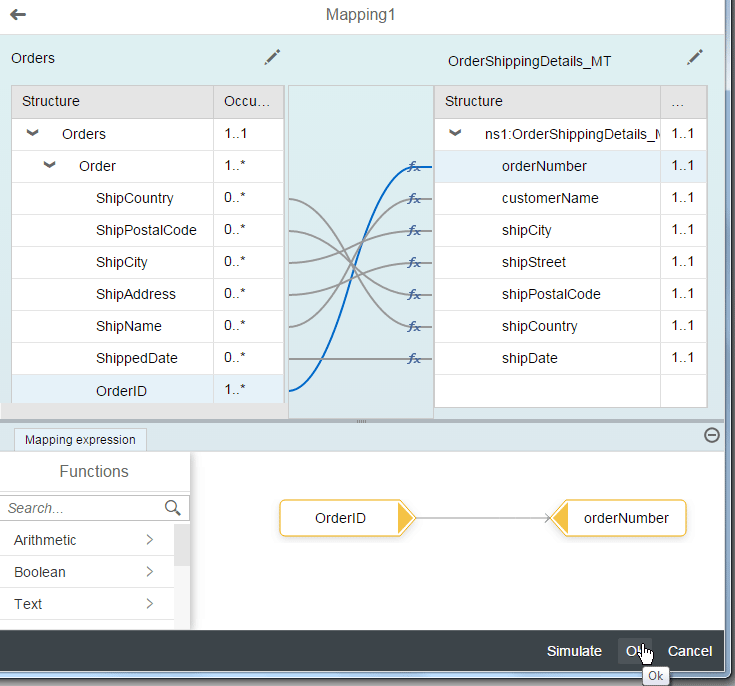Viewport: 735px width, 686px height.
Task: Click the fx function icon next to orderNumber
Action: [414, 166]
